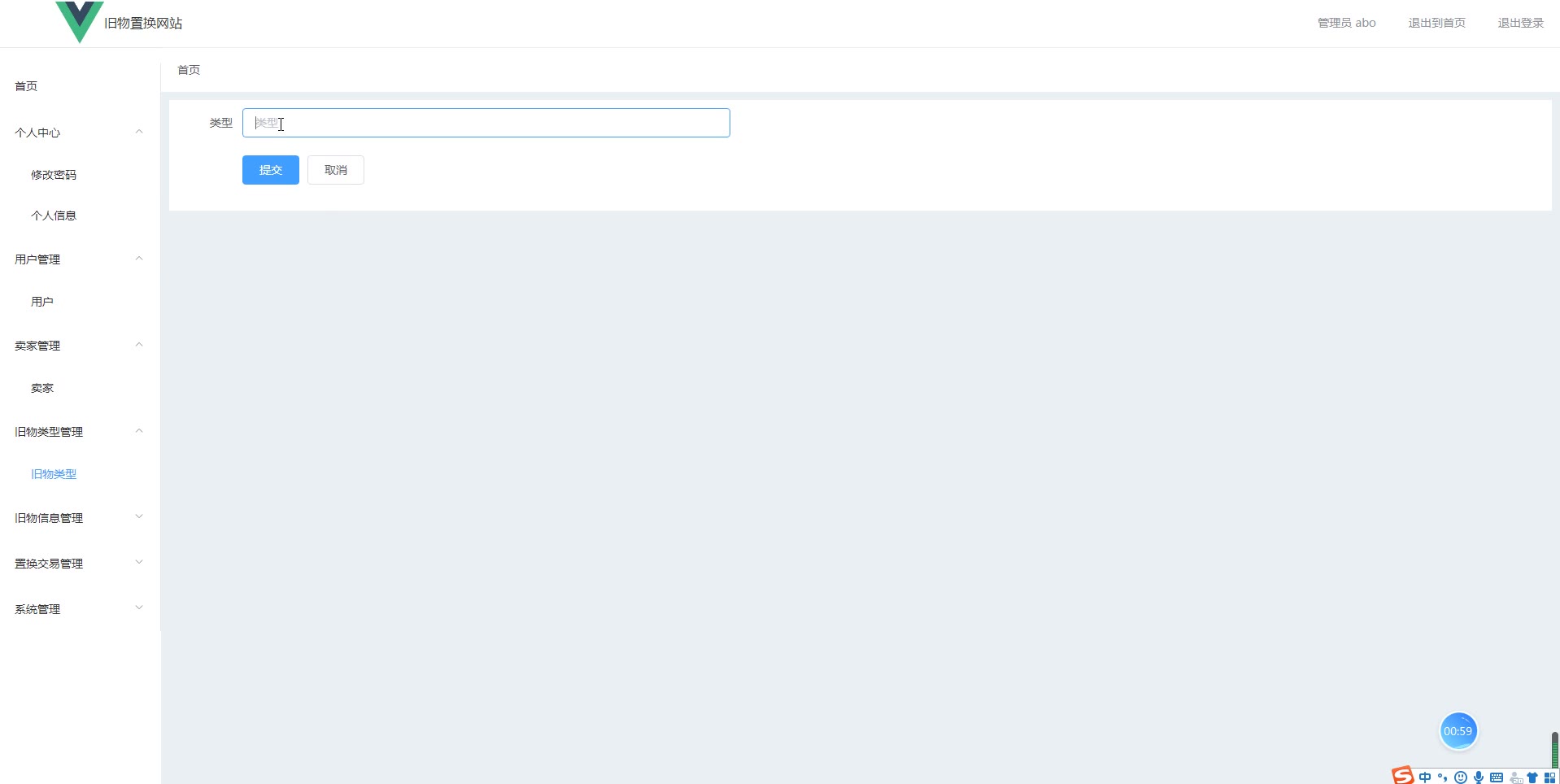This screenshot has width=1560, height=784.
Task: Click the Sogou input method S logo
Action: [x=1403, y=776]
